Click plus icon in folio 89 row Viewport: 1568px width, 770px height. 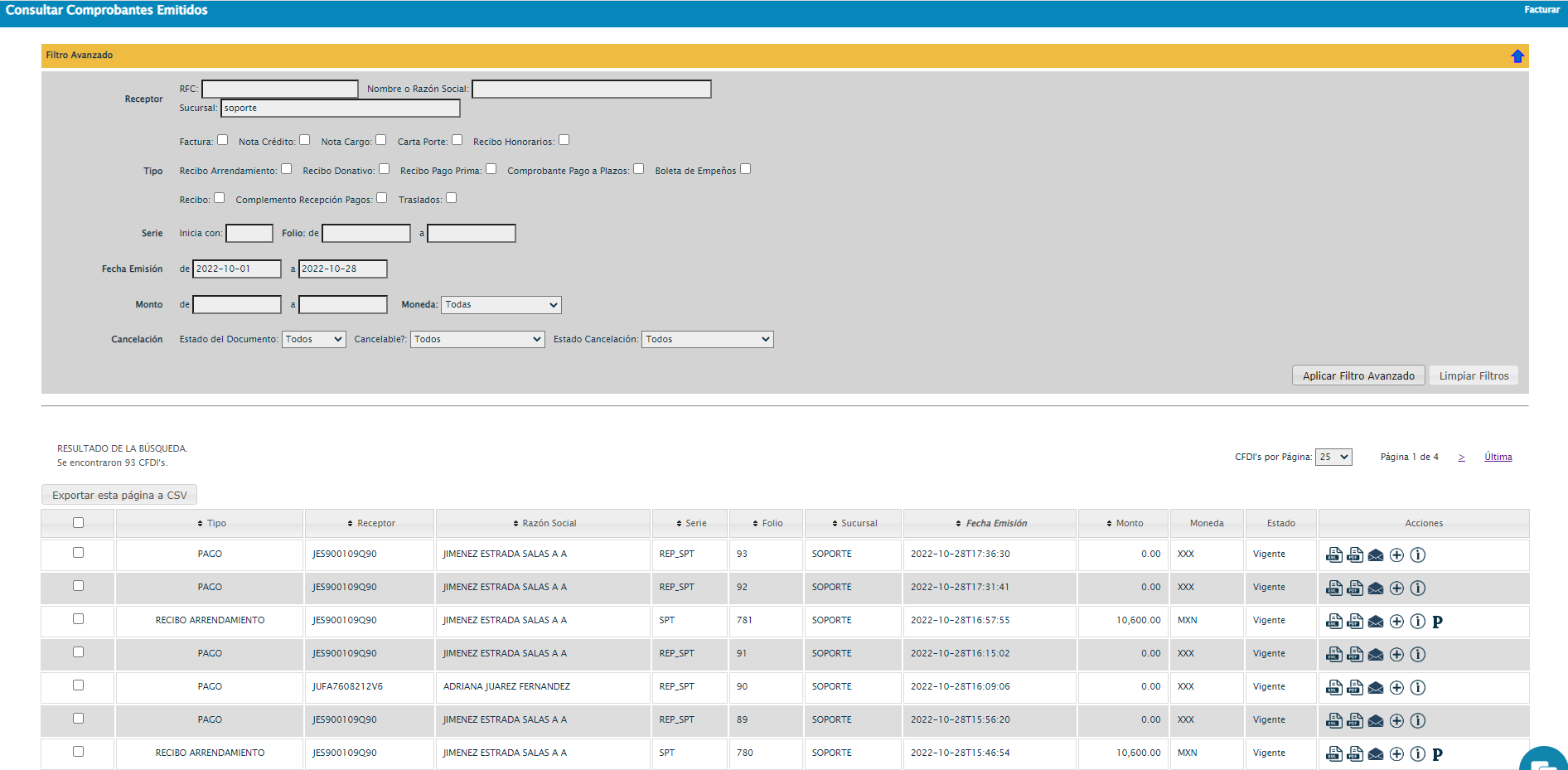1396,720
